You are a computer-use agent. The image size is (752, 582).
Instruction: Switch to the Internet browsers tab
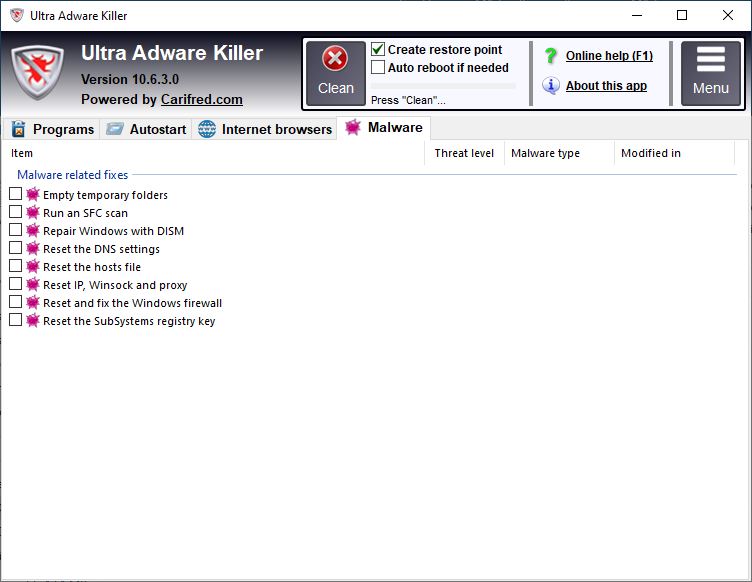265,129
